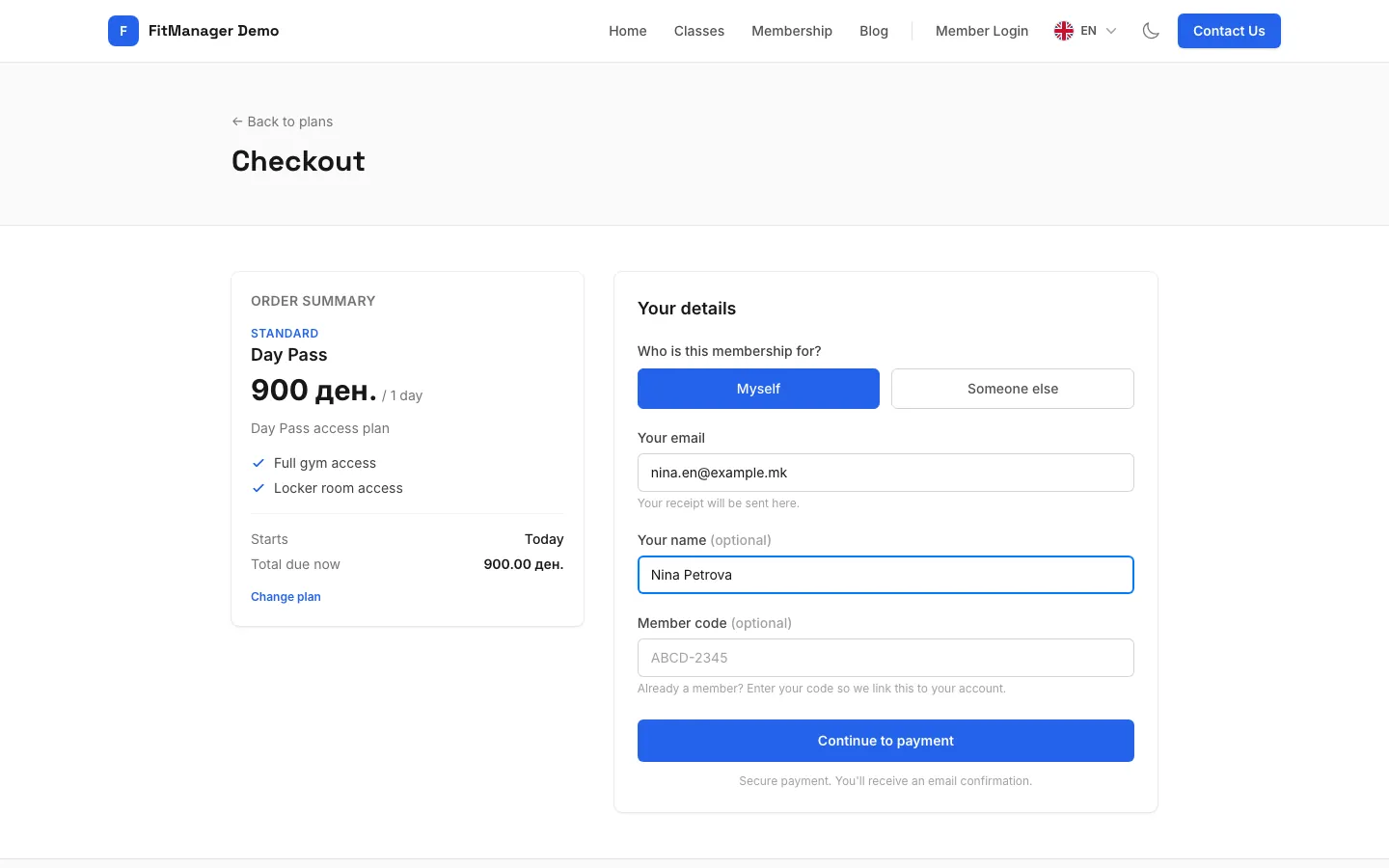
Task: Click the Your details heading
Action: (x=687, y=309)
